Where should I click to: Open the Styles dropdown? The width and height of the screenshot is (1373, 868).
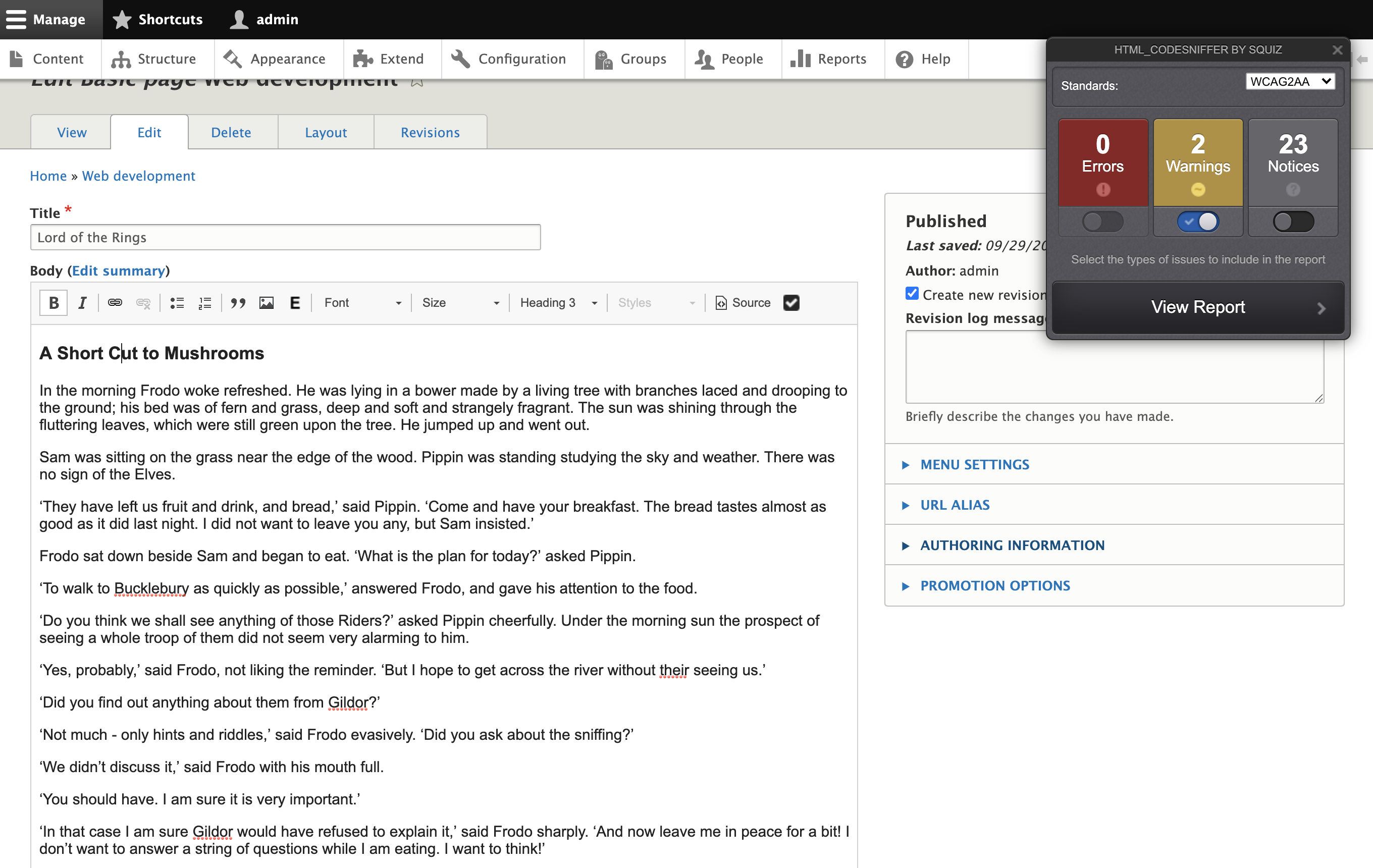coord(656,303)
